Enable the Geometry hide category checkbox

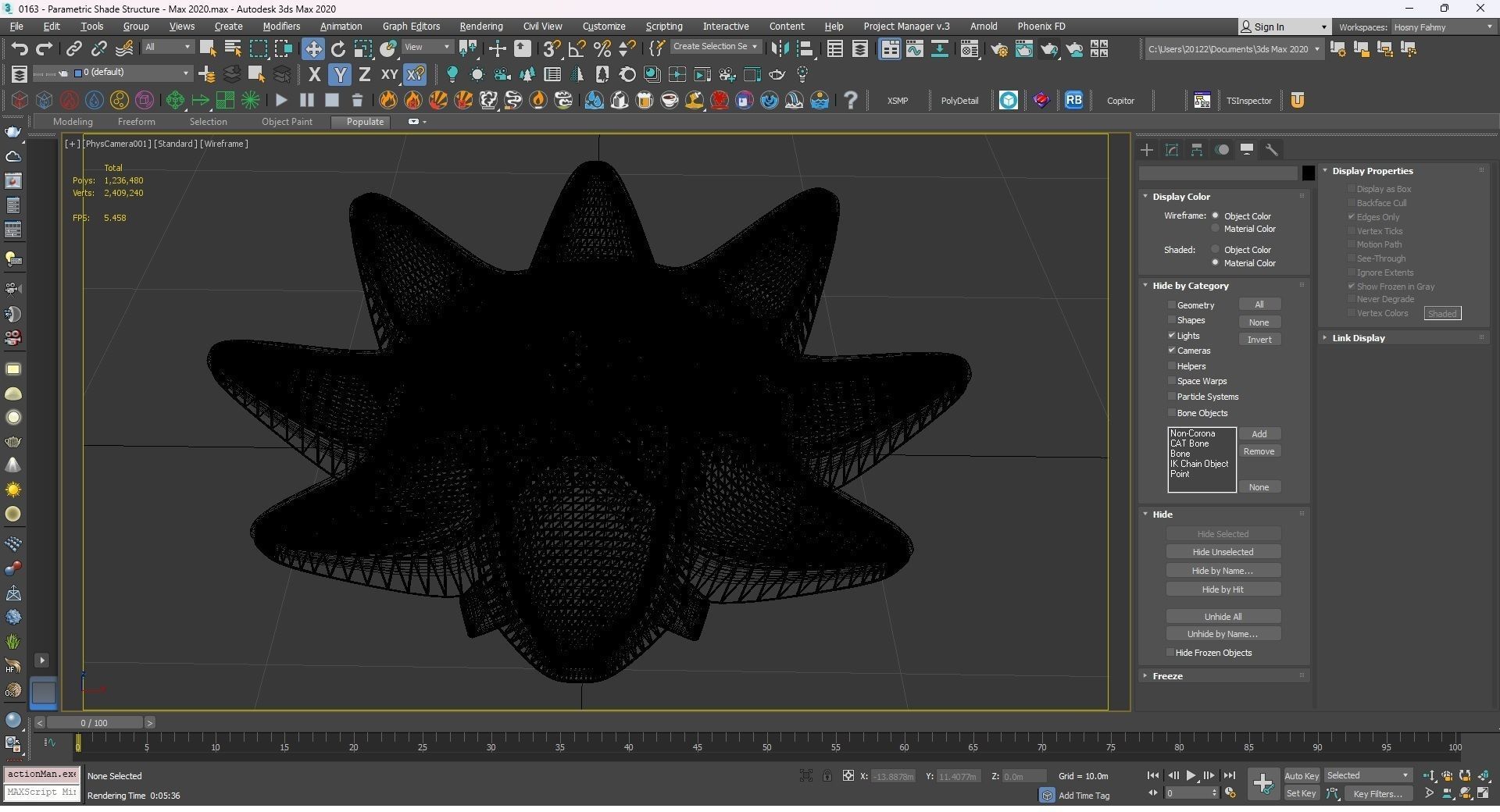tap(1172, 304)
